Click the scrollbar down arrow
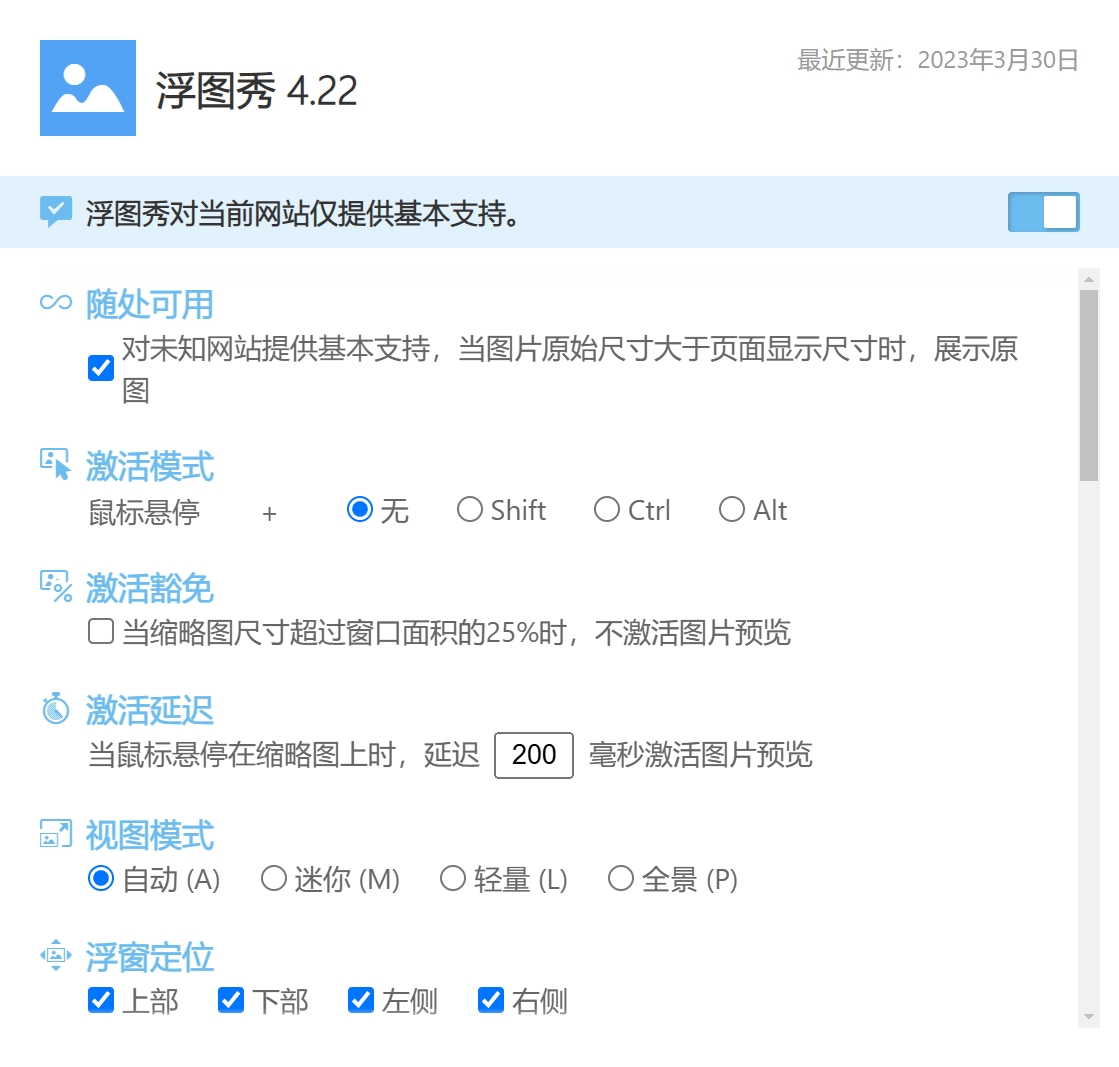The height and width of the screenshot is (1067, 1119). 1091,1016
